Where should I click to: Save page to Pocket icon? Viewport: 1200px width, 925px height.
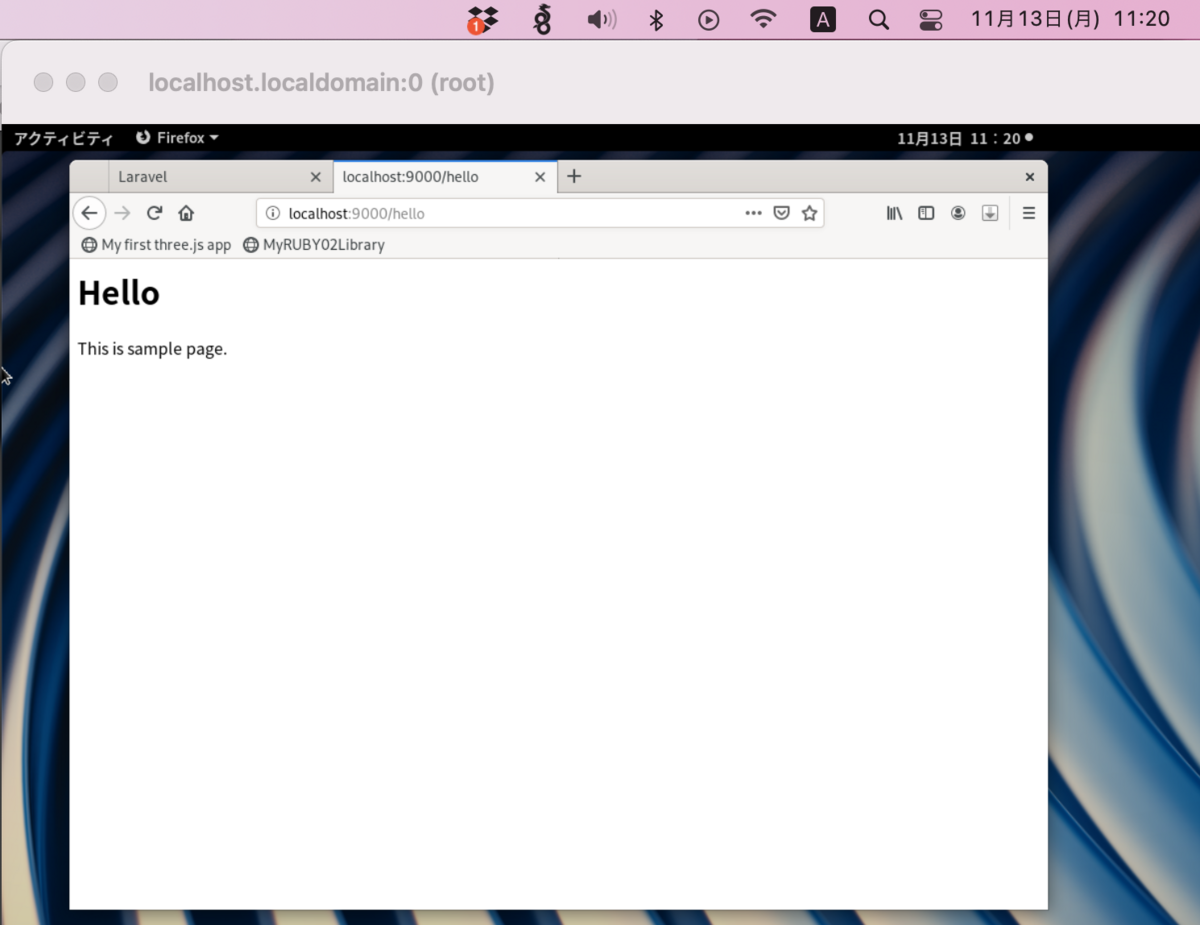[x=782, y=213]
